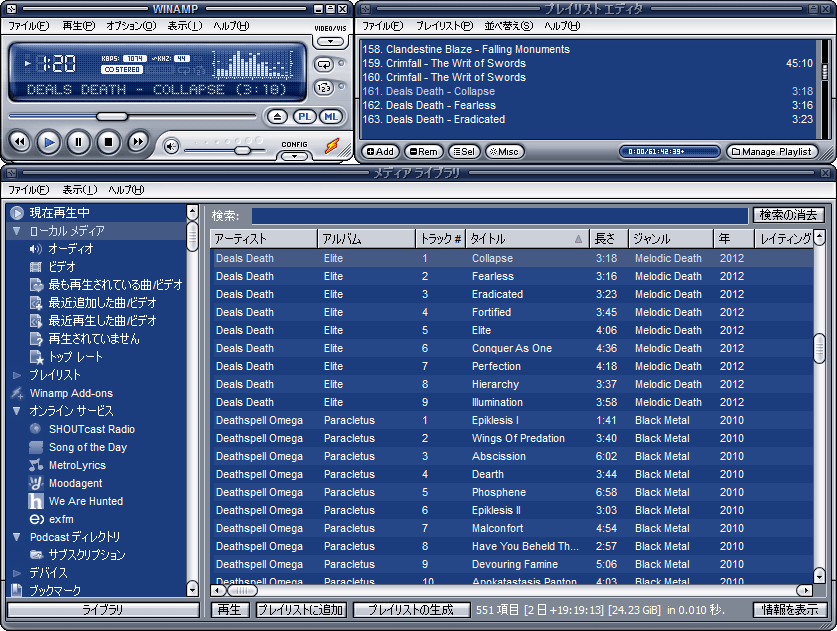Click the 情報を表示 button
Viewport: 837px width, 631px height.
click(x=790, y=610)
